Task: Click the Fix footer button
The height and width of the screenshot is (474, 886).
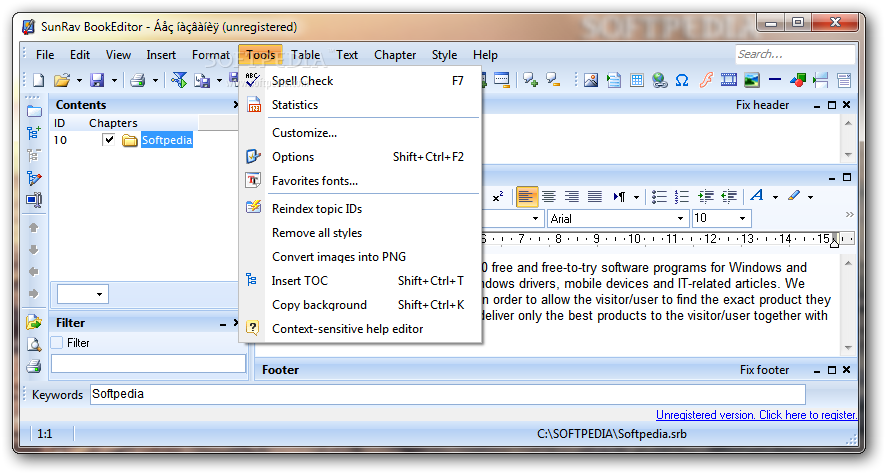Action: pyautogui.click(x=764, y=370)
